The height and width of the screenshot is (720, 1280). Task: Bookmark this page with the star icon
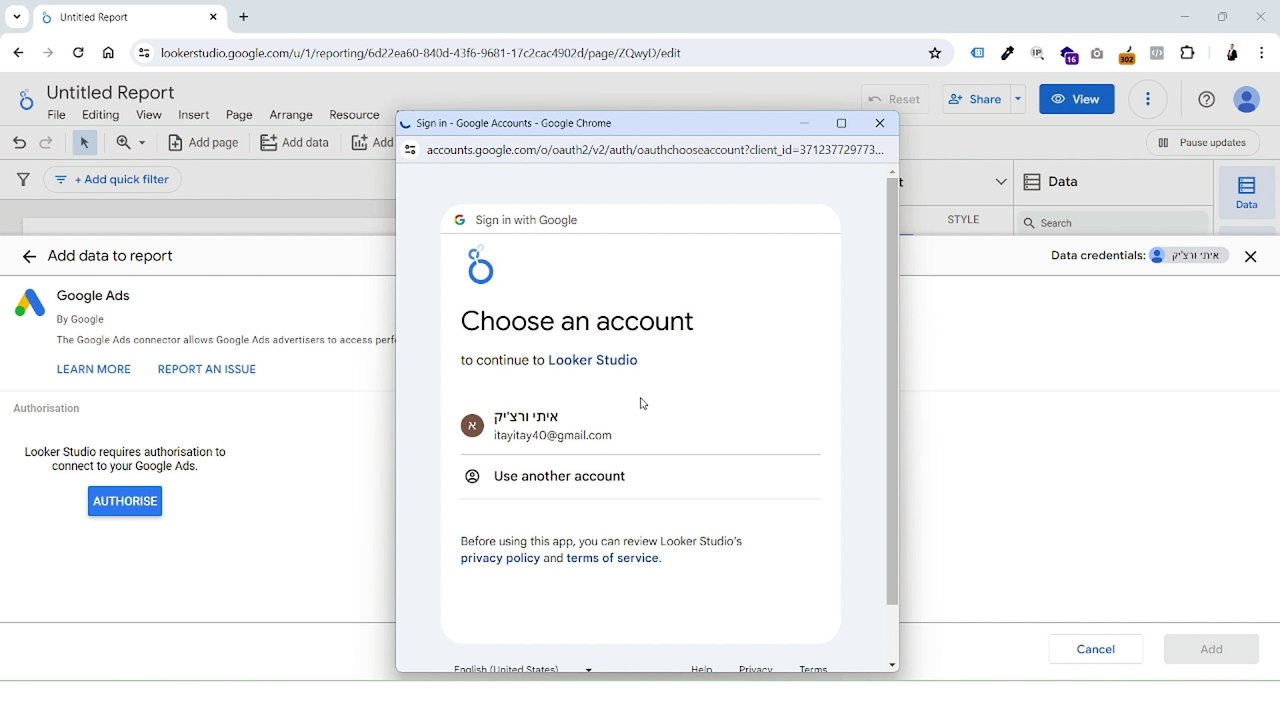[935, 53]
